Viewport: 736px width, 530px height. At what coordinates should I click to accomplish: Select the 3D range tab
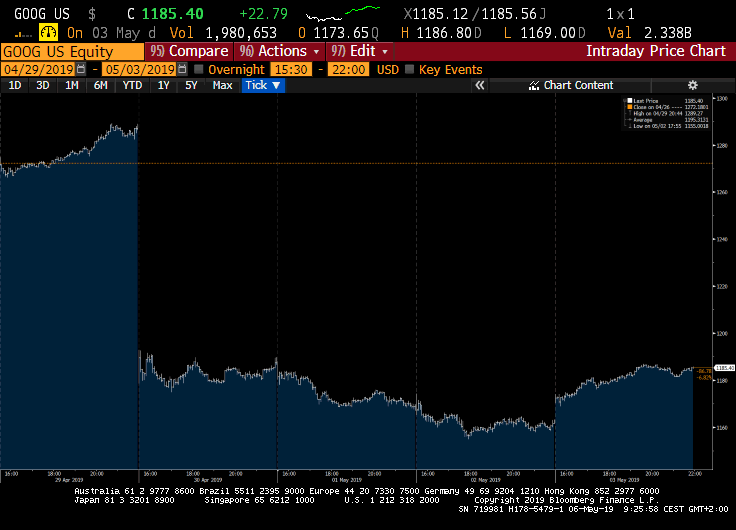click(43, 85)
